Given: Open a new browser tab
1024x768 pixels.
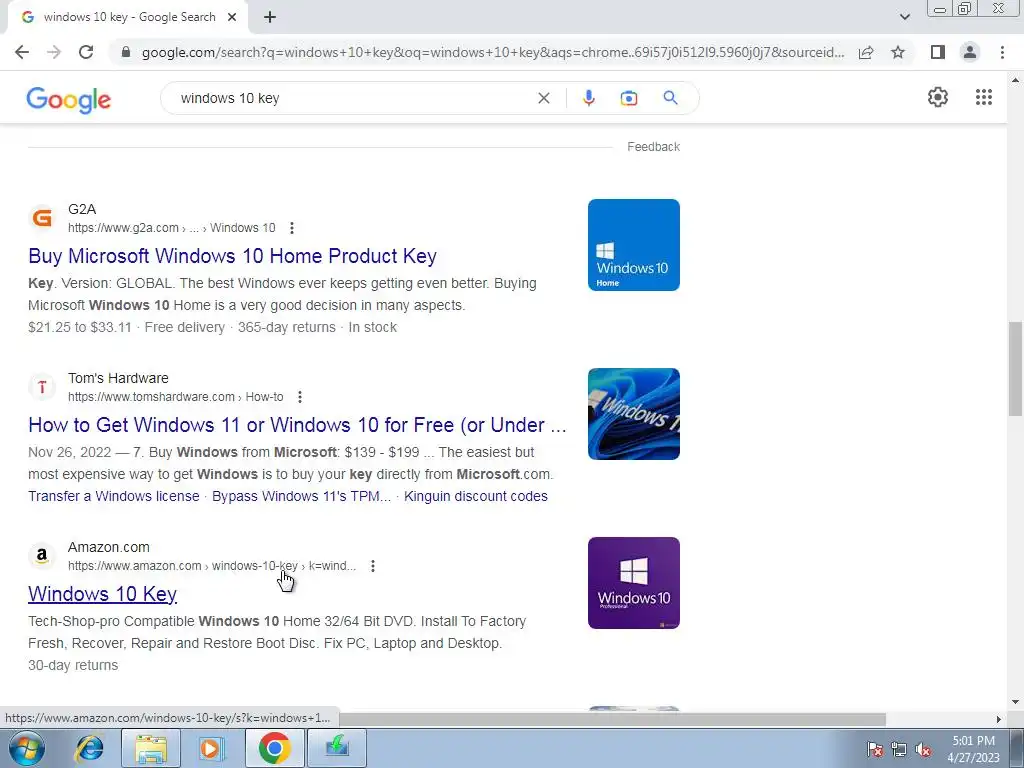Looking at the screenshot, I should coord(270,18).
